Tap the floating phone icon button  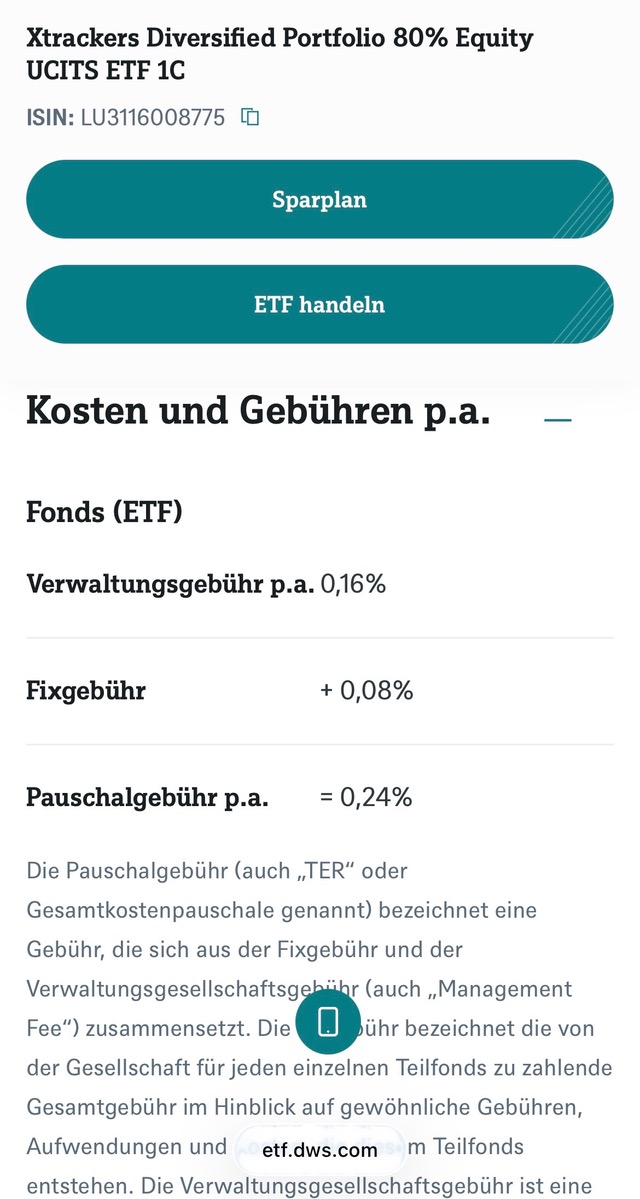pos(328,1022)
